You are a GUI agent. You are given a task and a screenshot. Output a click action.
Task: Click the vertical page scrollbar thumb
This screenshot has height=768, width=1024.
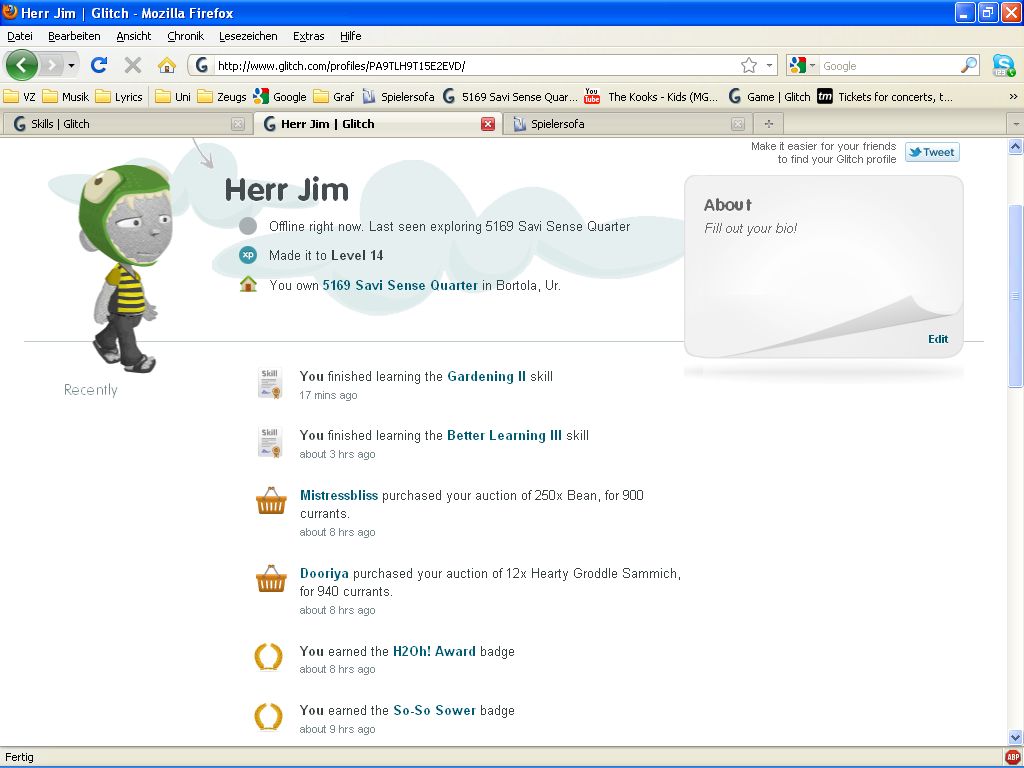pos(1015,295)
